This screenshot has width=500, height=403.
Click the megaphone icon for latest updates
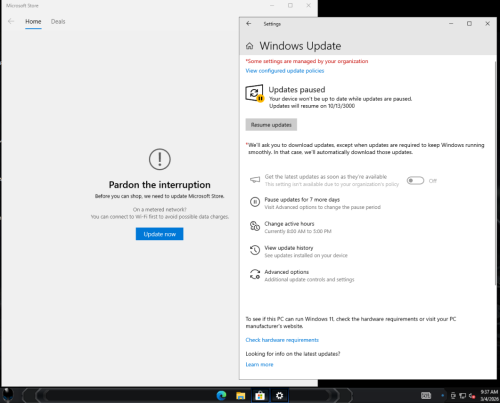pyautogui.click(x=255, y=180)
